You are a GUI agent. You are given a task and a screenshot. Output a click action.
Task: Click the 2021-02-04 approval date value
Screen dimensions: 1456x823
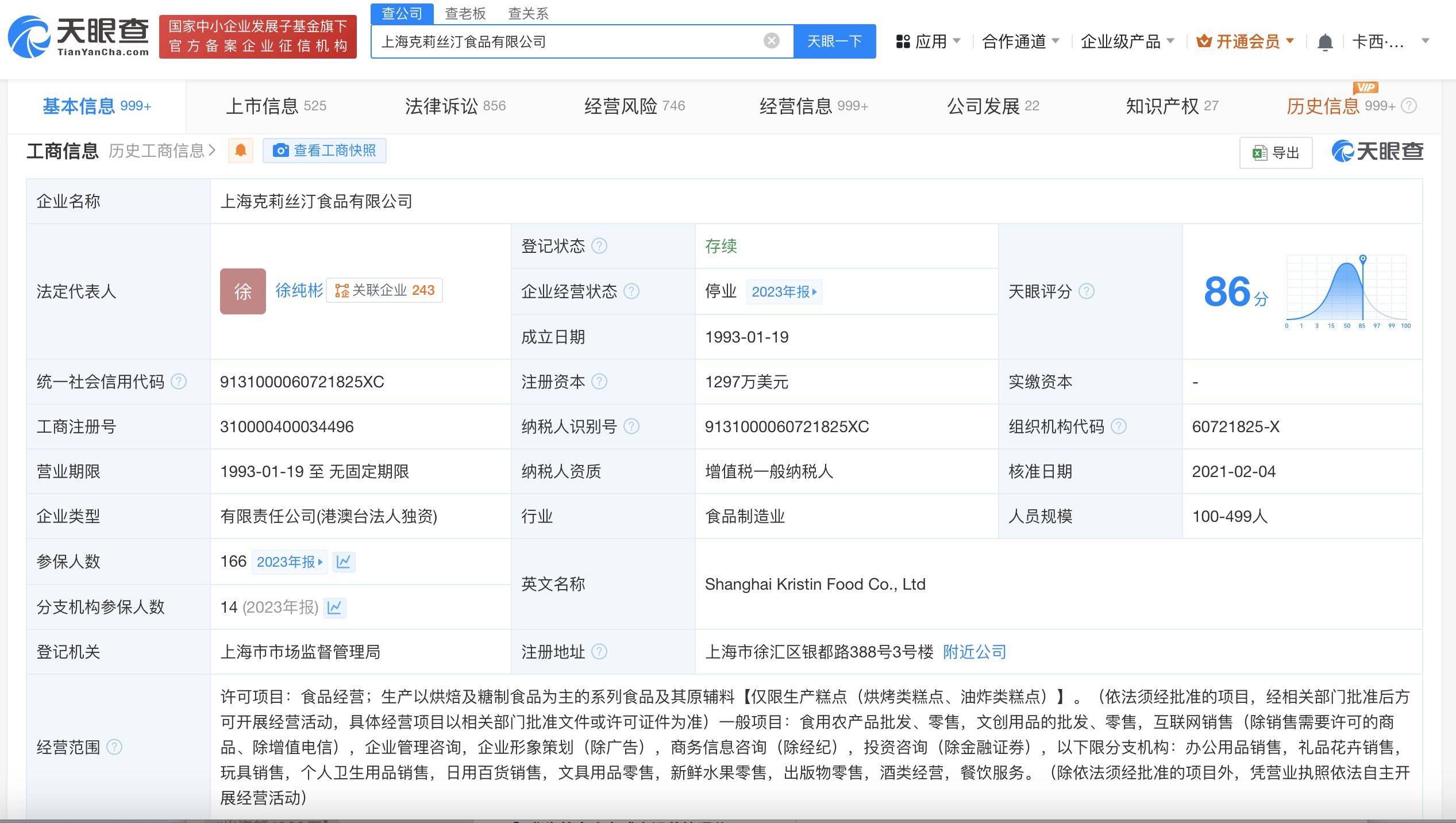(1234, 471)
